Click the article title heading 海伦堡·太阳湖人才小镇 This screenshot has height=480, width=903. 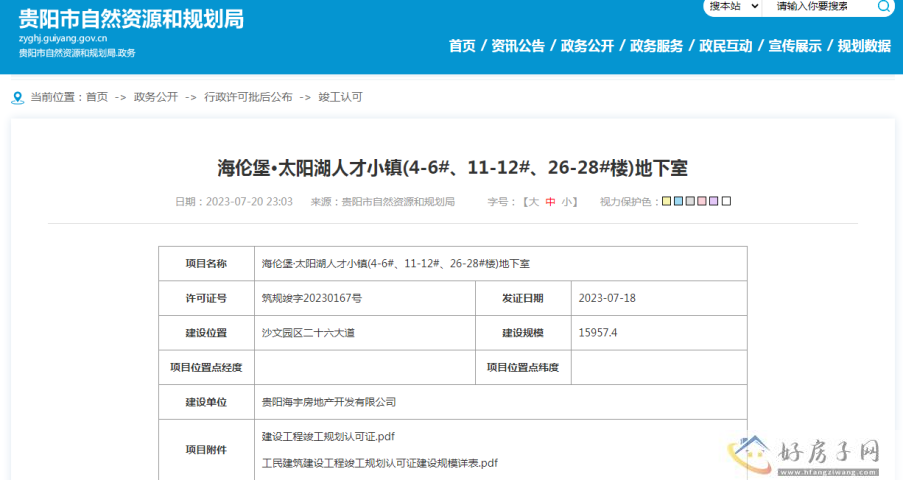click(x=453, y=168)
